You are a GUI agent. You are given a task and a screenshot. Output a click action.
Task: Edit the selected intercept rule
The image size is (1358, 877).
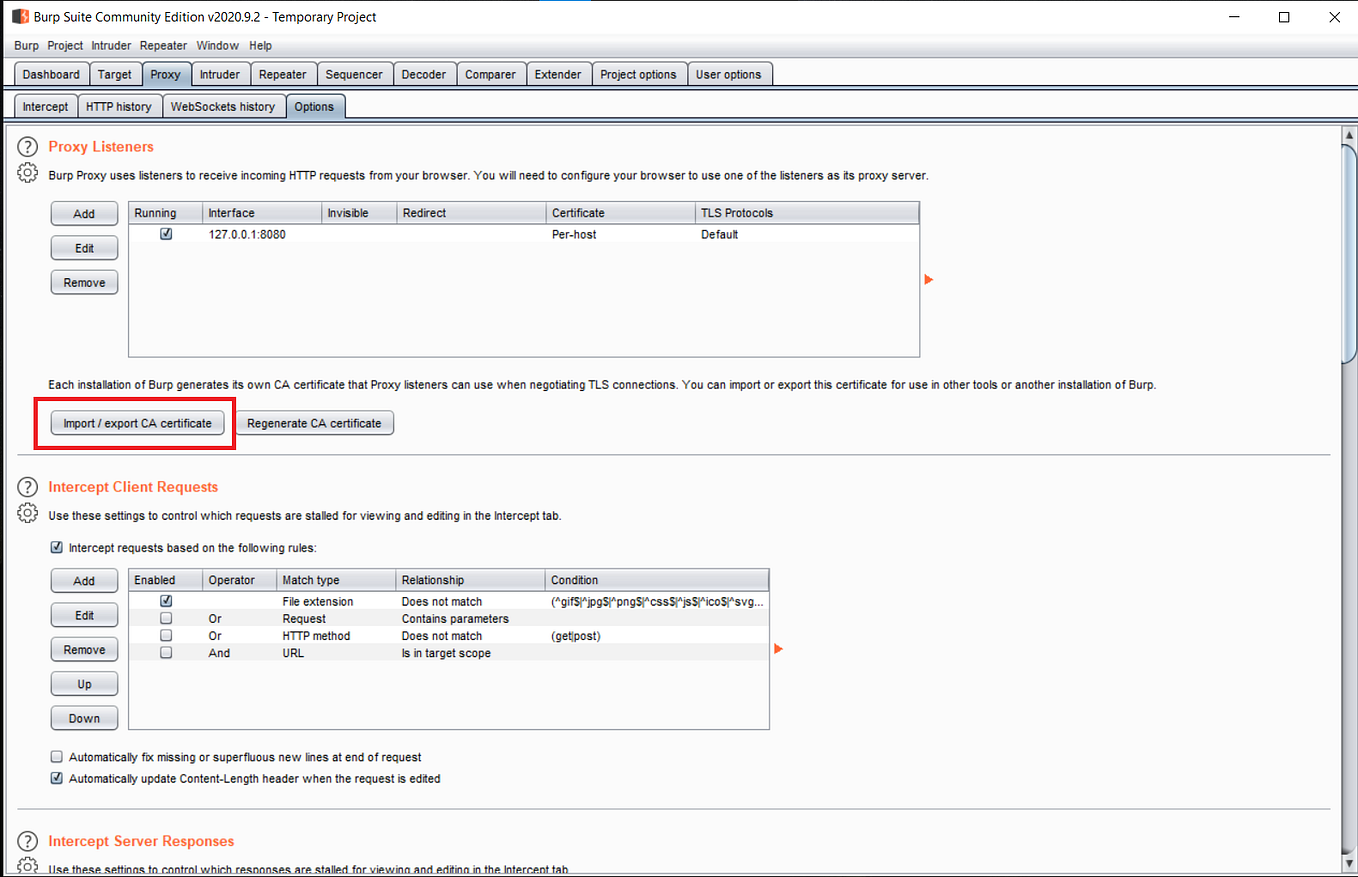tap(84, 615)
